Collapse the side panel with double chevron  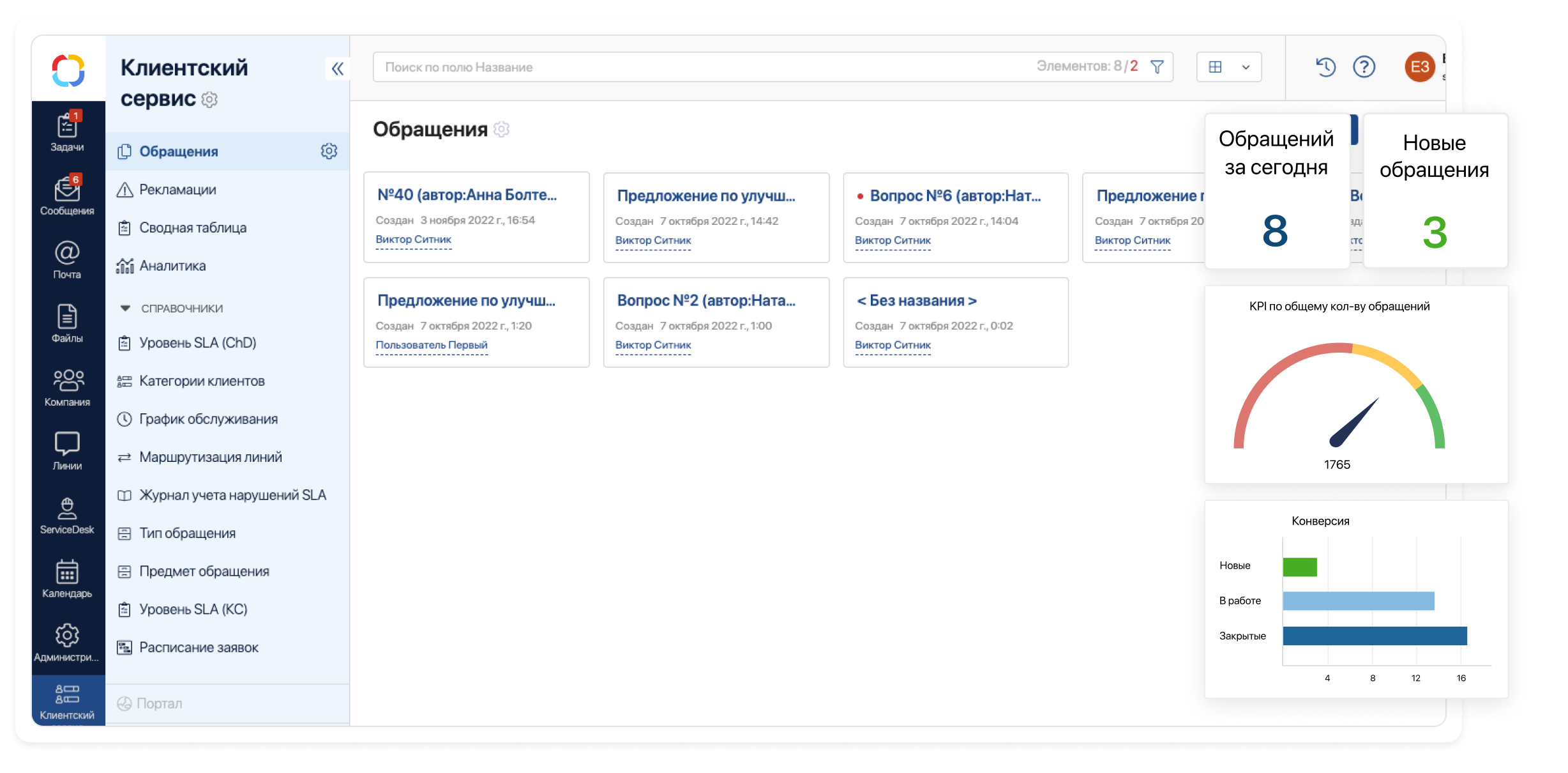(337, 68)
